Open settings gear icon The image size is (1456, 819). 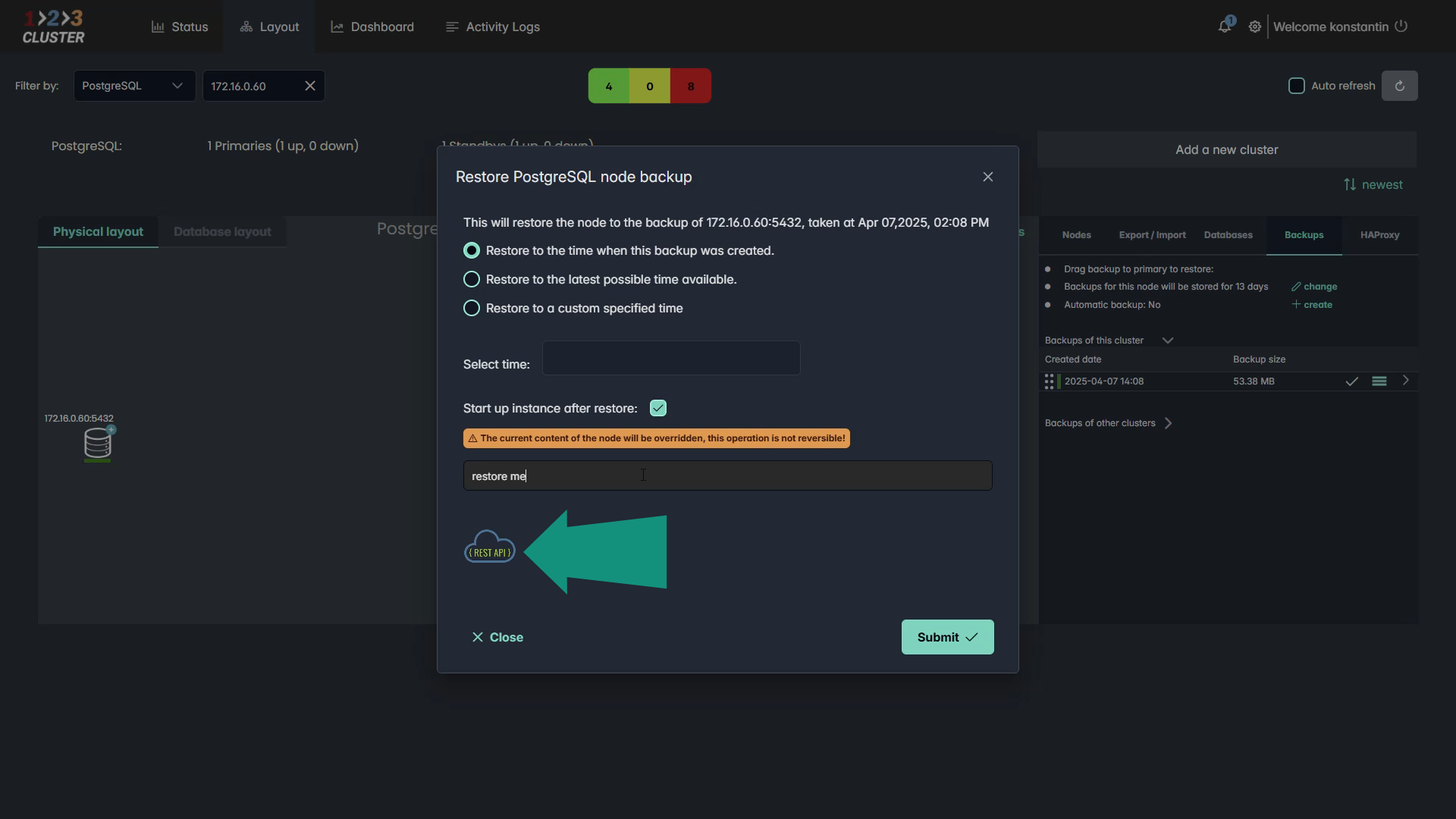(x=1255, y=27)
